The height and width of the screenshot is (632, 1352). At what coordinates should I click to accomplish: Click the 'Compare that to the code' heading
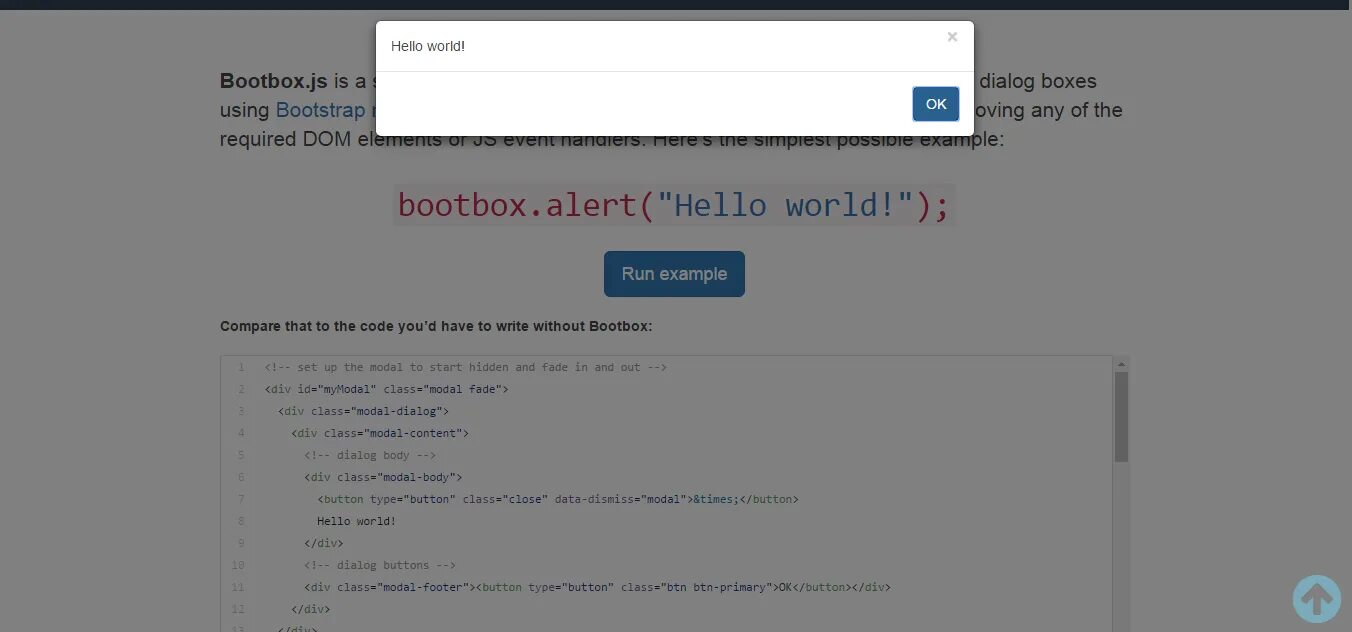[436, 326]
